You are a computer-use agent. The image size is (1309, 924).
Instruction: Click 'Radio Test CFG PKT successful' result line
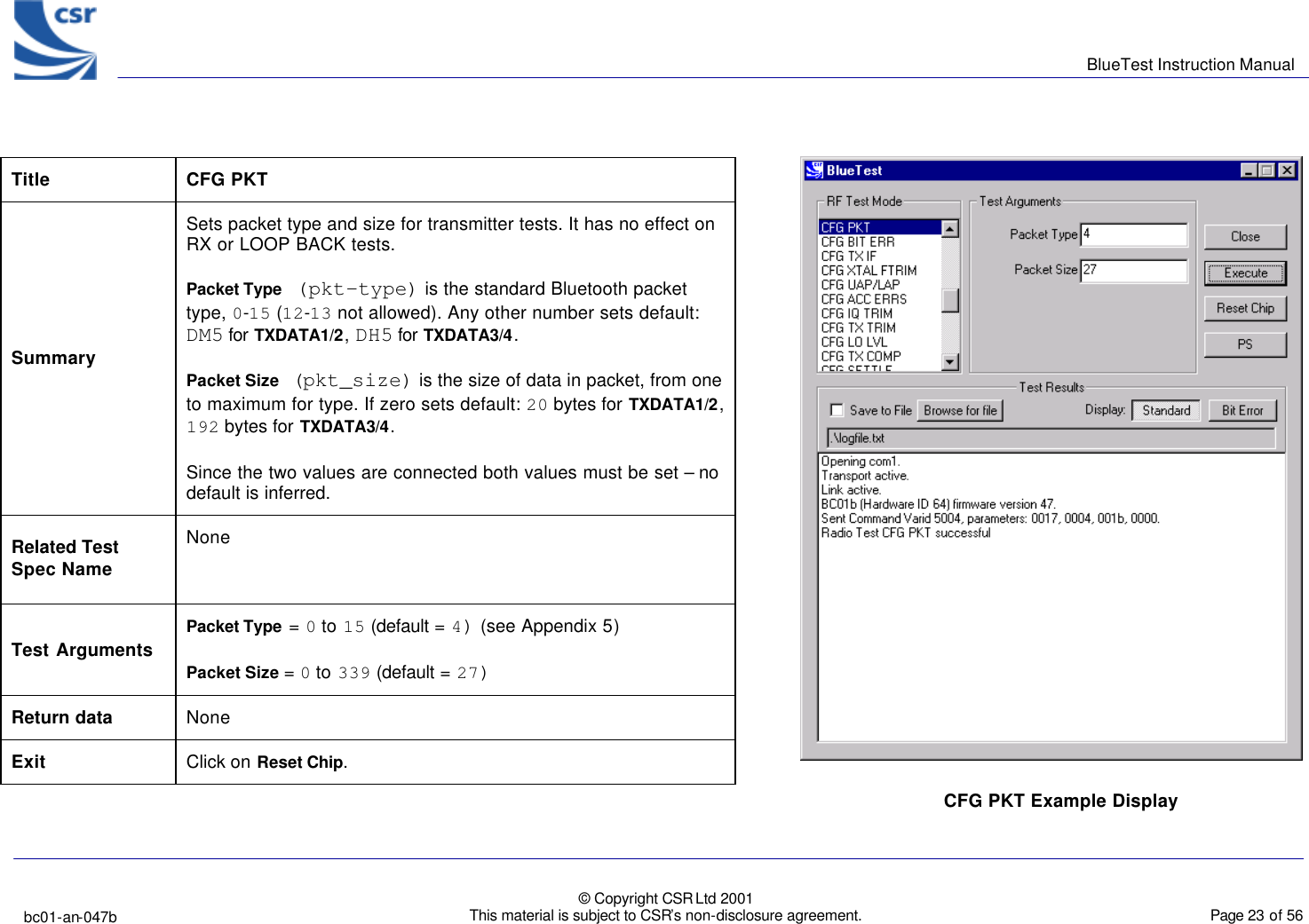click(906, 533)
